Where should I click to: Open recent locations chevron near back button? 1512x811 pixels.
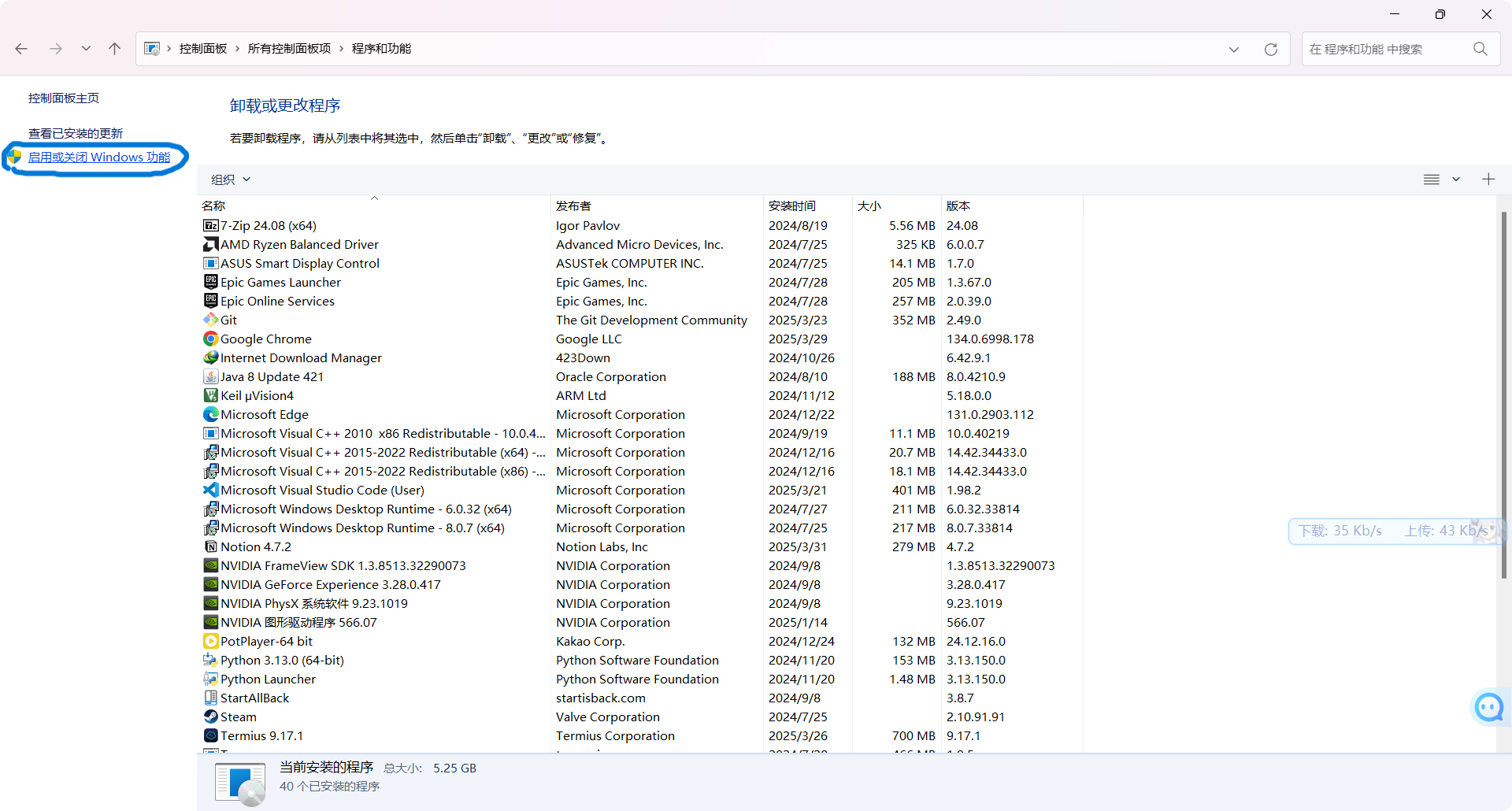click(86, 49)
